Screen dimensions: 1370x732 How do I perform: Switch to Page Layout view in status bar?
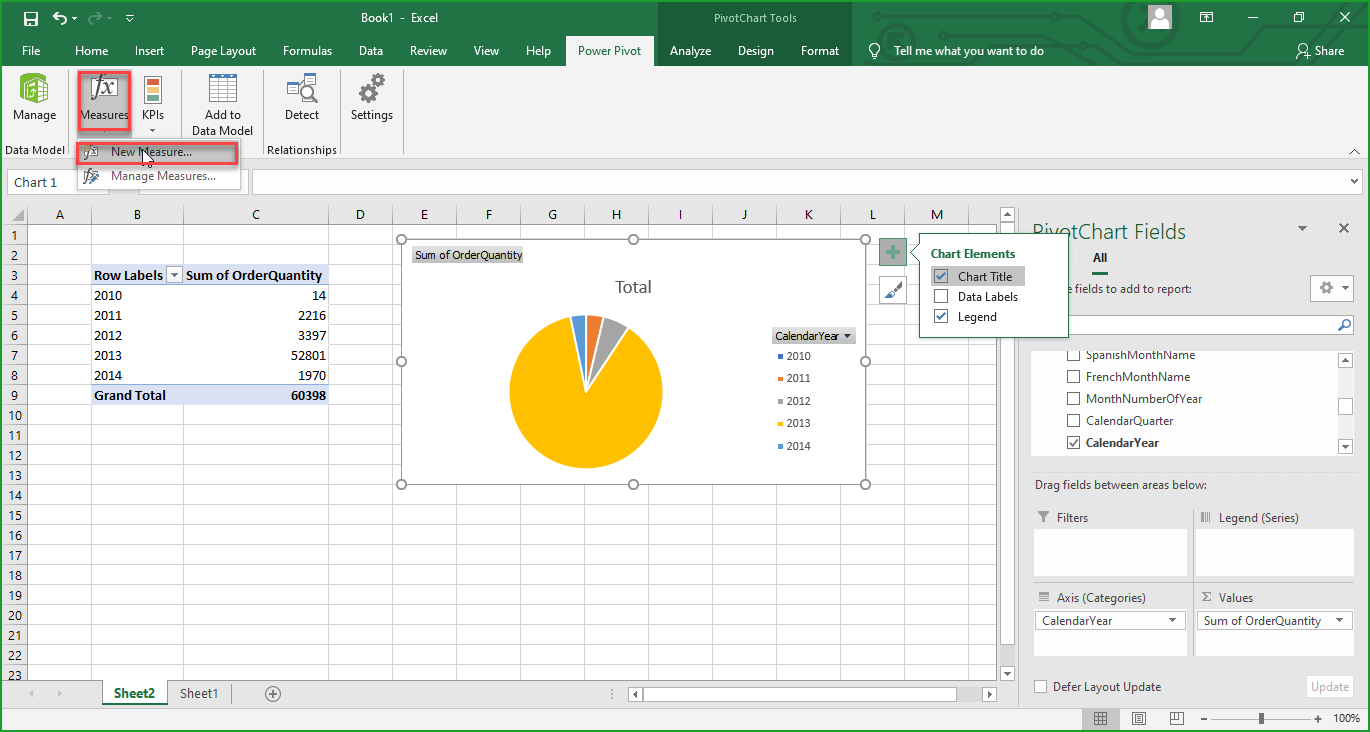[x=1139, y=718]
